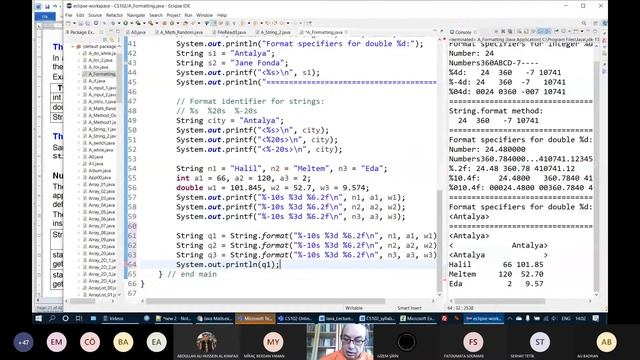This screenshot has height=360, width=640.
Task: Click the Java perspective icon at top right
Action: point(605,23)
